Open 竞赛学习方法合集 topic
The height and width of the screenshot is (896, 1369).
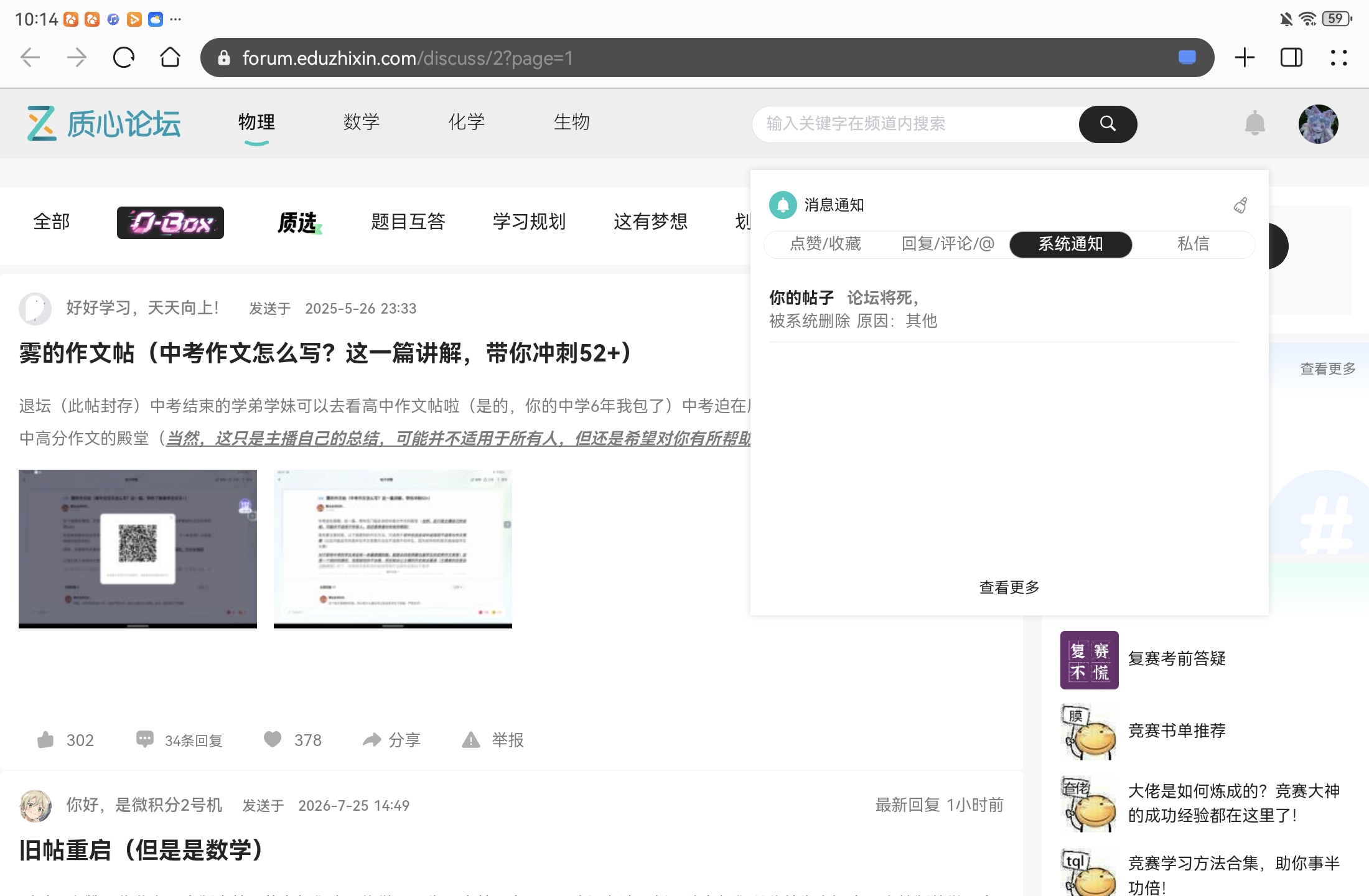pos(1234,875)
